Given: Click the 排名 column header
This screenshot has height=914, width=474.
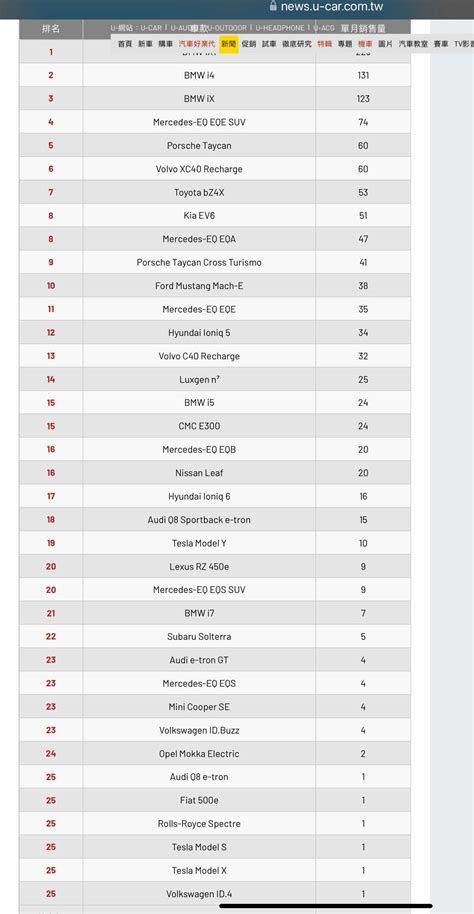Looking at the screenshot, I should click(51, 29).
